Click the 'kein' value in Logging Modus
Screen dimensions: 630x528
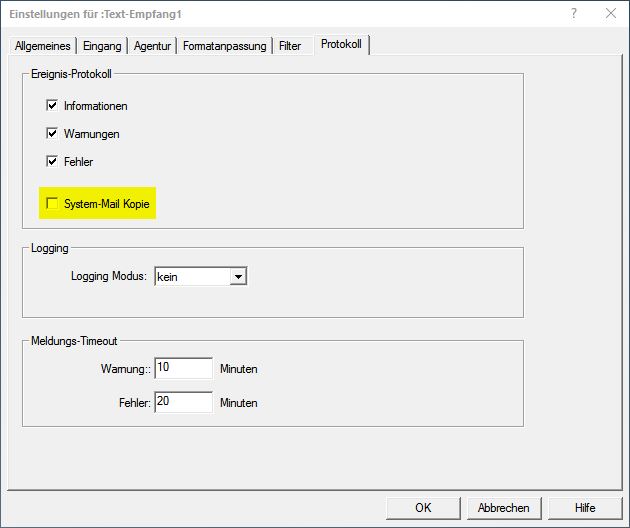(191, 277)
